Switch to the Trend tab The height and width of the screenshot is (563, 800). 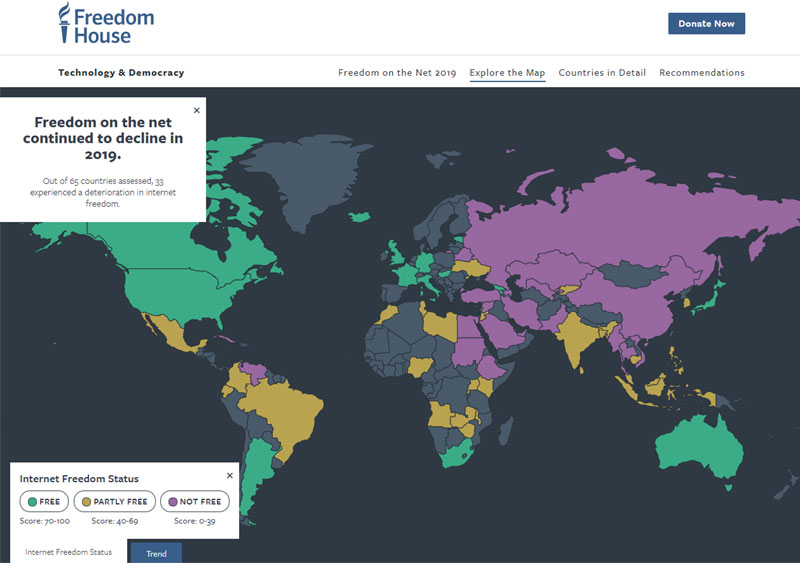[x=156, y=553]
